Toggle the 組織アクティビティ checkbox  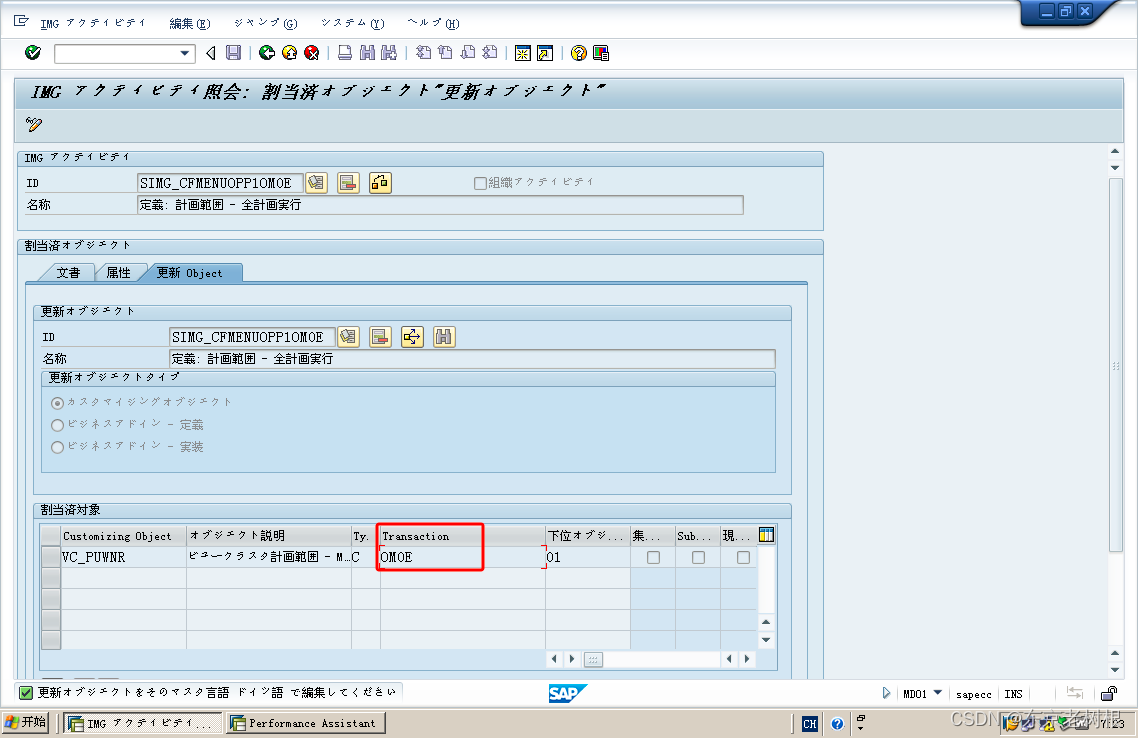[x=482, y=182]
